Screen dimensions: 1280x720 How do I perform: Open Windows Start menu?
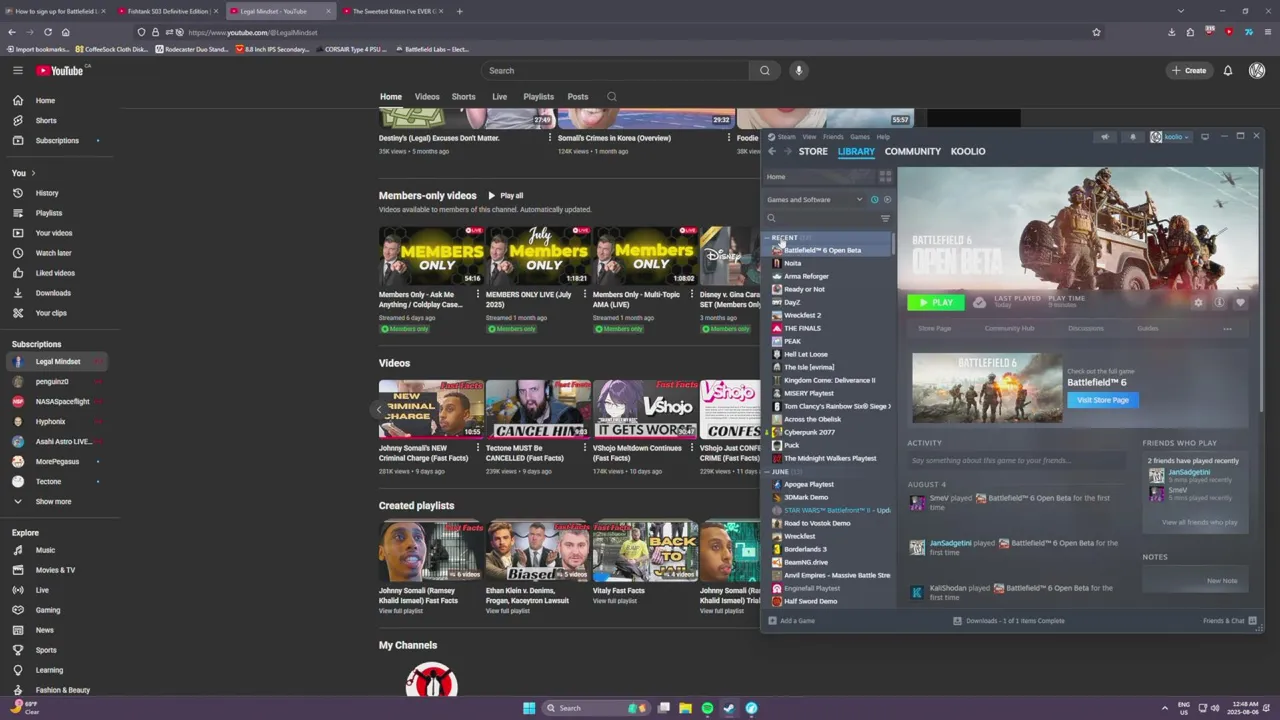click(529, 708)
